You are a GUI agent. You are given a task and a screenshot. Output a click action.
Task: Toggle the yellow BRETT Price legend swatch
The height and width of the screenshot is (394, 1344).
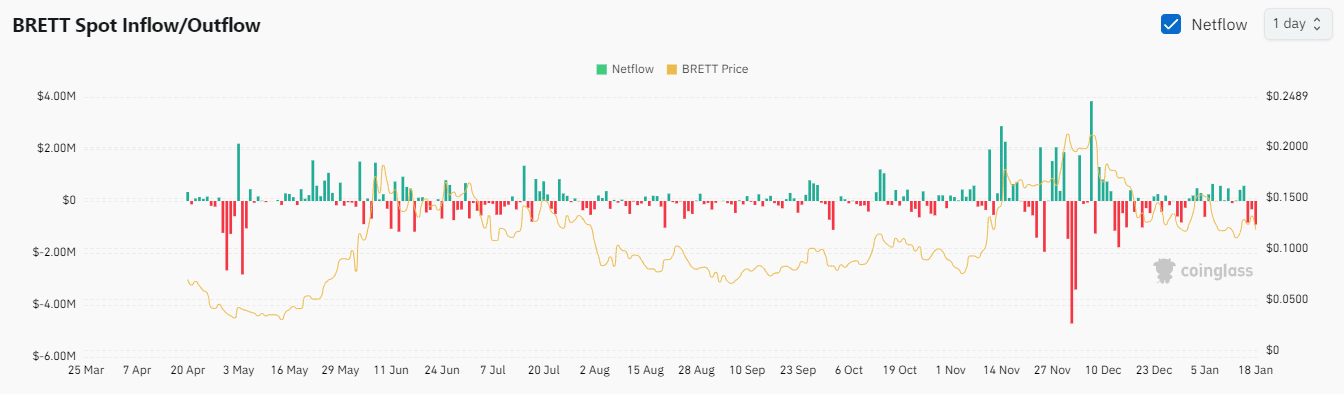(672, 69)
